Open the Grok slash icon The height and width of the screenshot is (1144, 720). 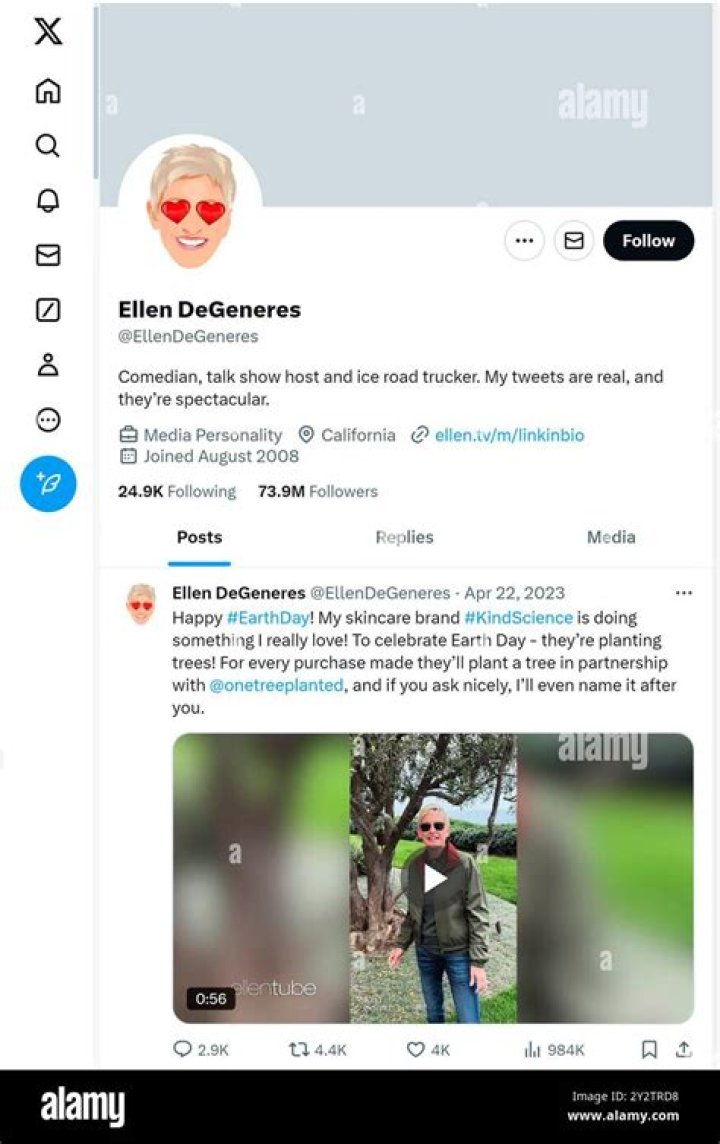pos(48,310)
